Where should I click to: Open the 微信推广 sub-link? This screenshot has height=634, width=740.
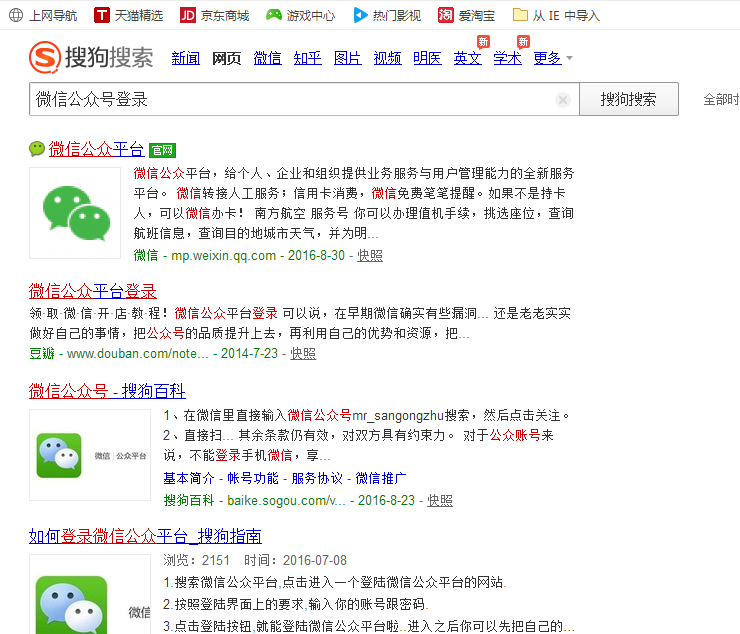click(380, 478)
